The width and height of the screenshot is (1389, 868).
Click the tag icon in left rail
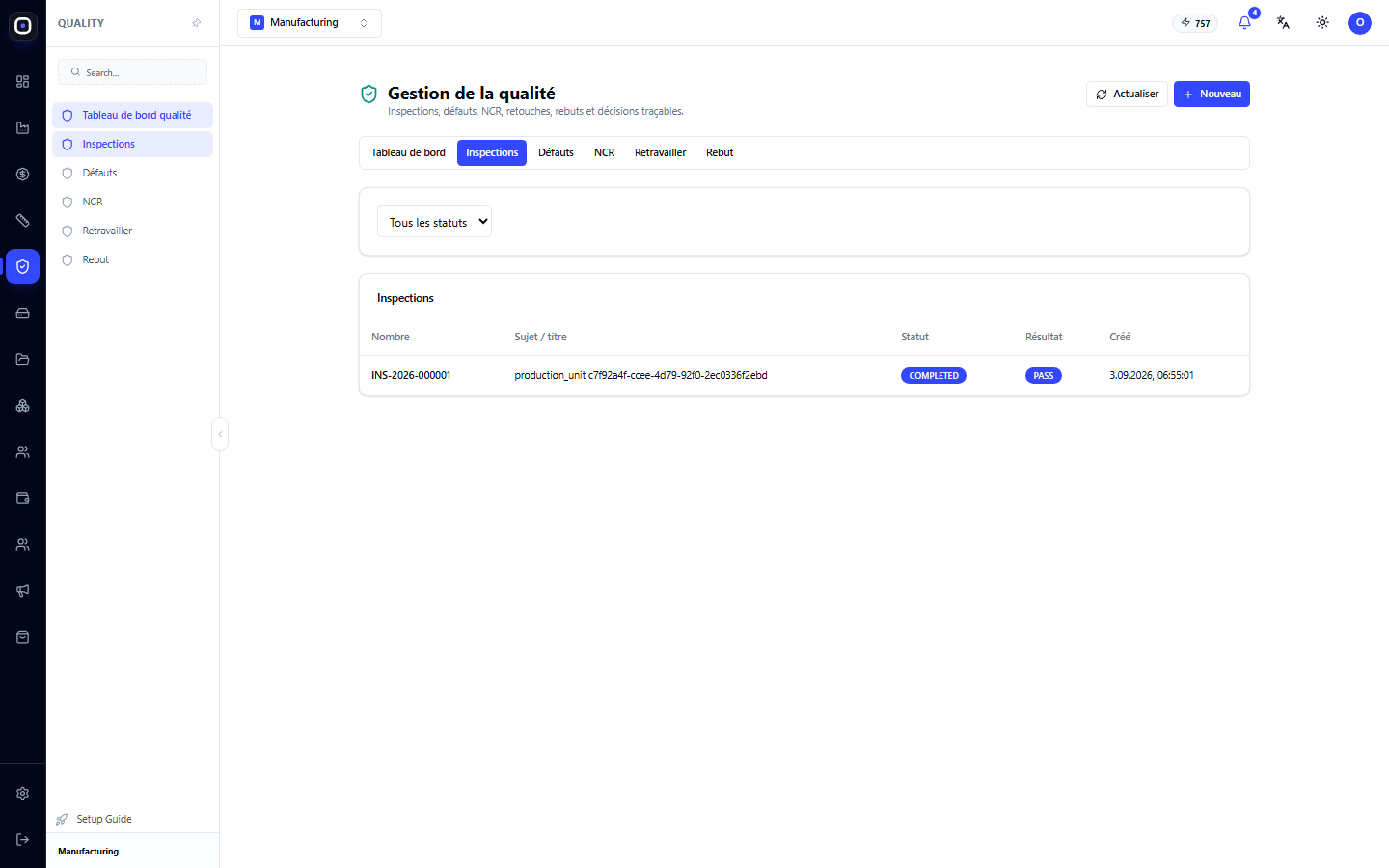(x=23, y=221)
